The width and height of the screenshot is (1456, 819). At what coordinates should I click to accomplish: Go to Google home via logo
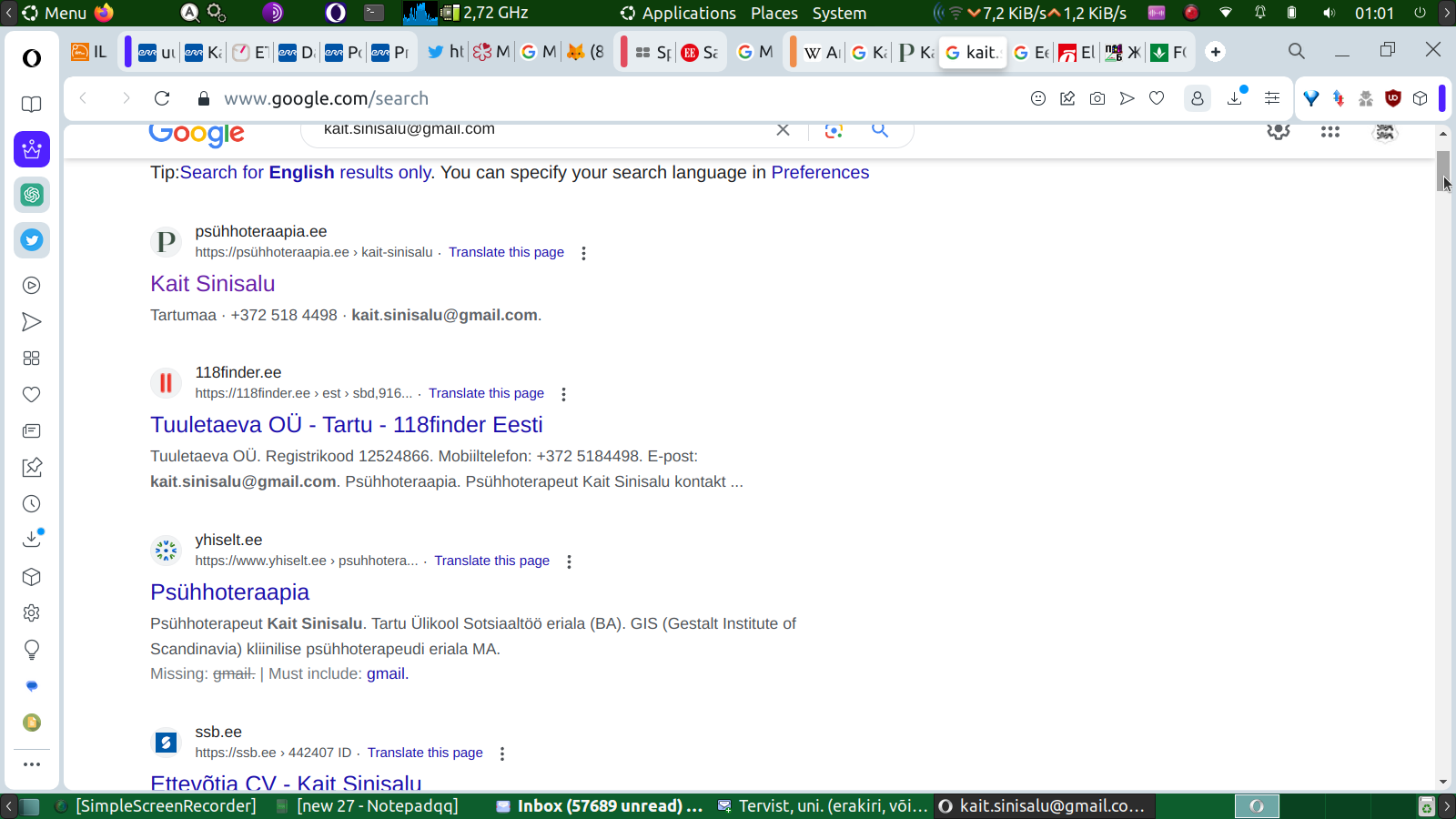tap(197, 134)
